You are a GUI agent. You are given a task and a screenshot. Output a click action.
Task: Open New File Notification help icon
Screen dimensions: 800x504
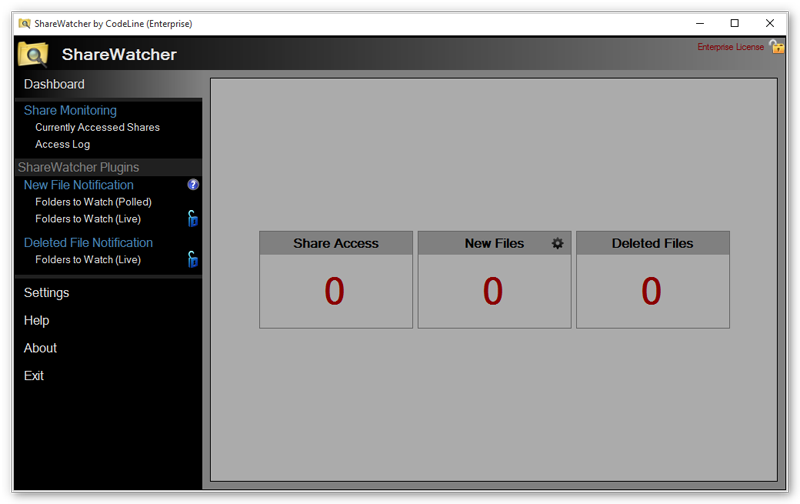(x=193, y=185)
